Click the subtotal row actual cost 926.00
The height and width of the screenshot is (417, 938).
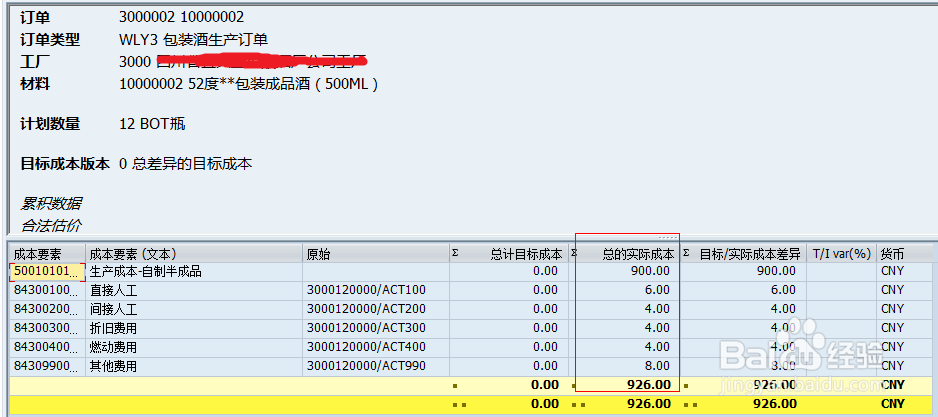tap(649, 385)
